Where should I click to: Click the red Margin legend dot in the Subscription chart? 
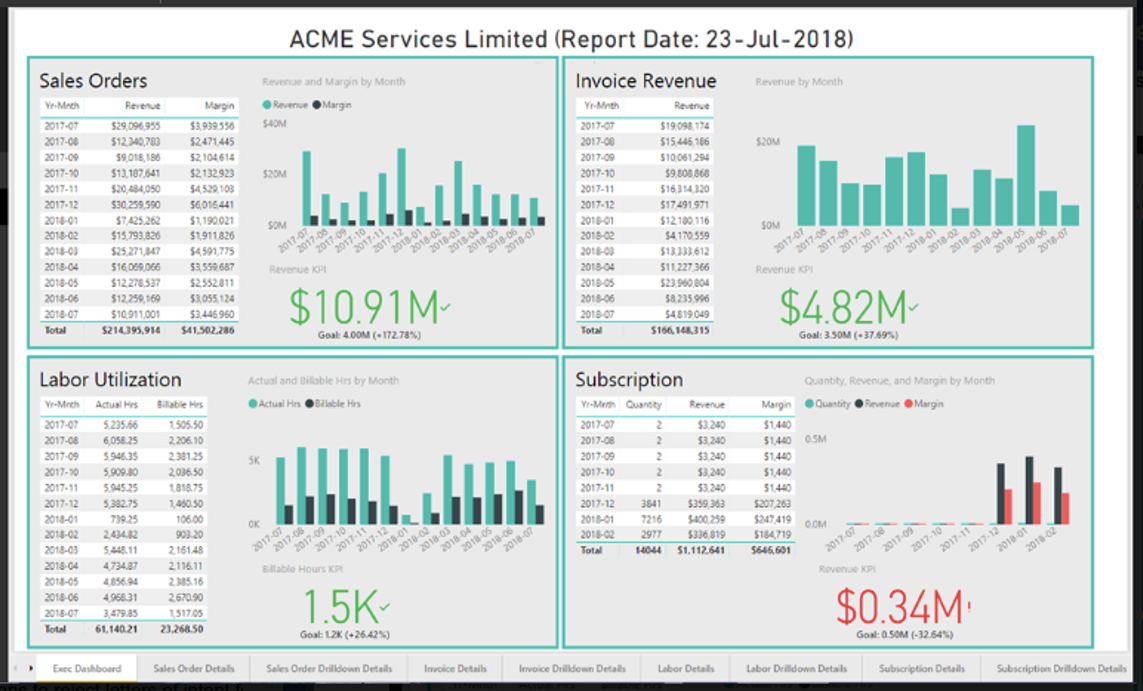click(x=908, y=404)
